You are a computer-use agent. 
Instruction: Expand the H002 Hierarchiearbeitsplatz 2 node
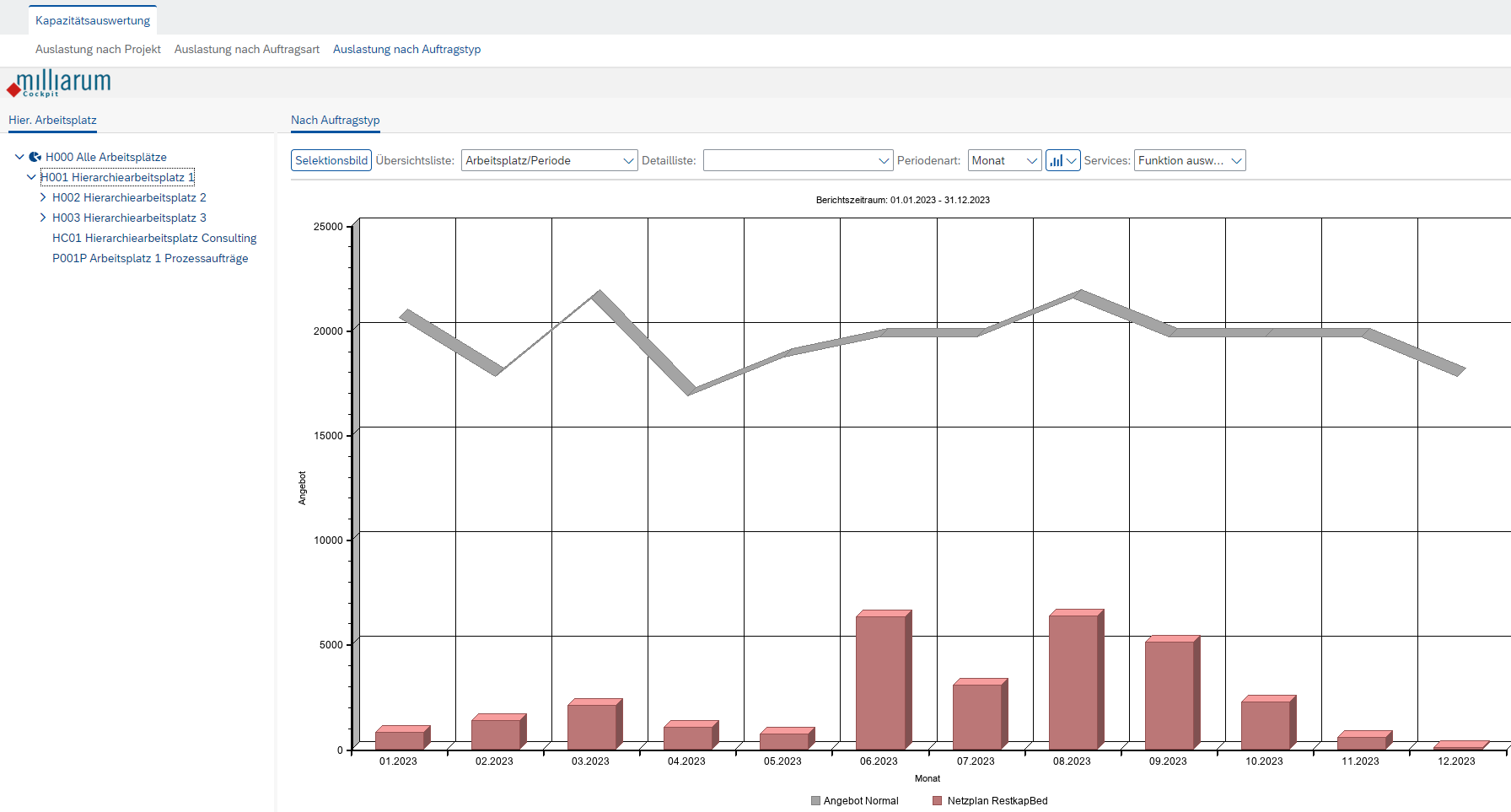(43, 197)
